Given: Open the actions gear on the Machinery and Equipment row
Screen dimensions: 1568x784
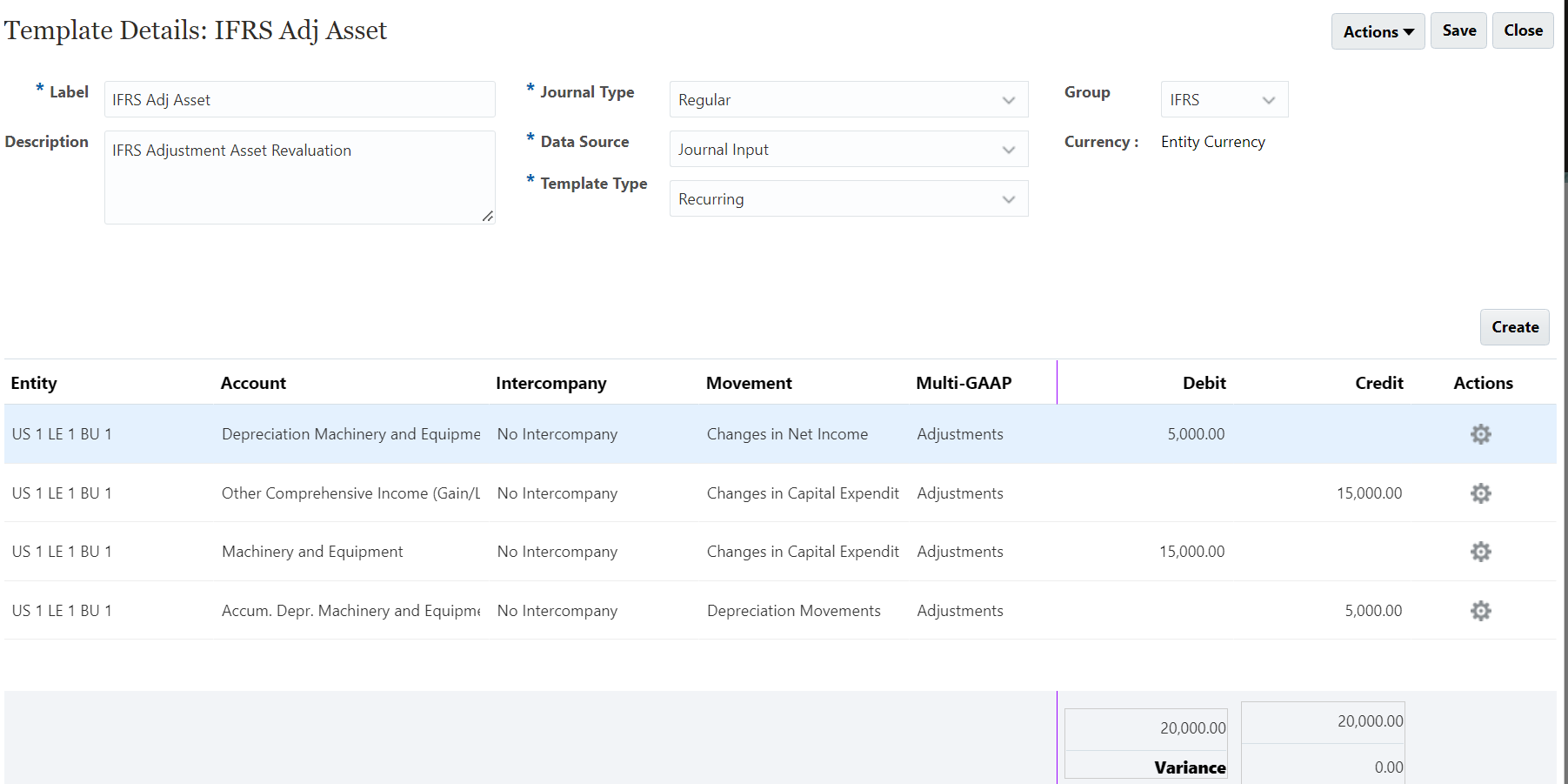Looking at the screenshot, I should [1481, 551].
